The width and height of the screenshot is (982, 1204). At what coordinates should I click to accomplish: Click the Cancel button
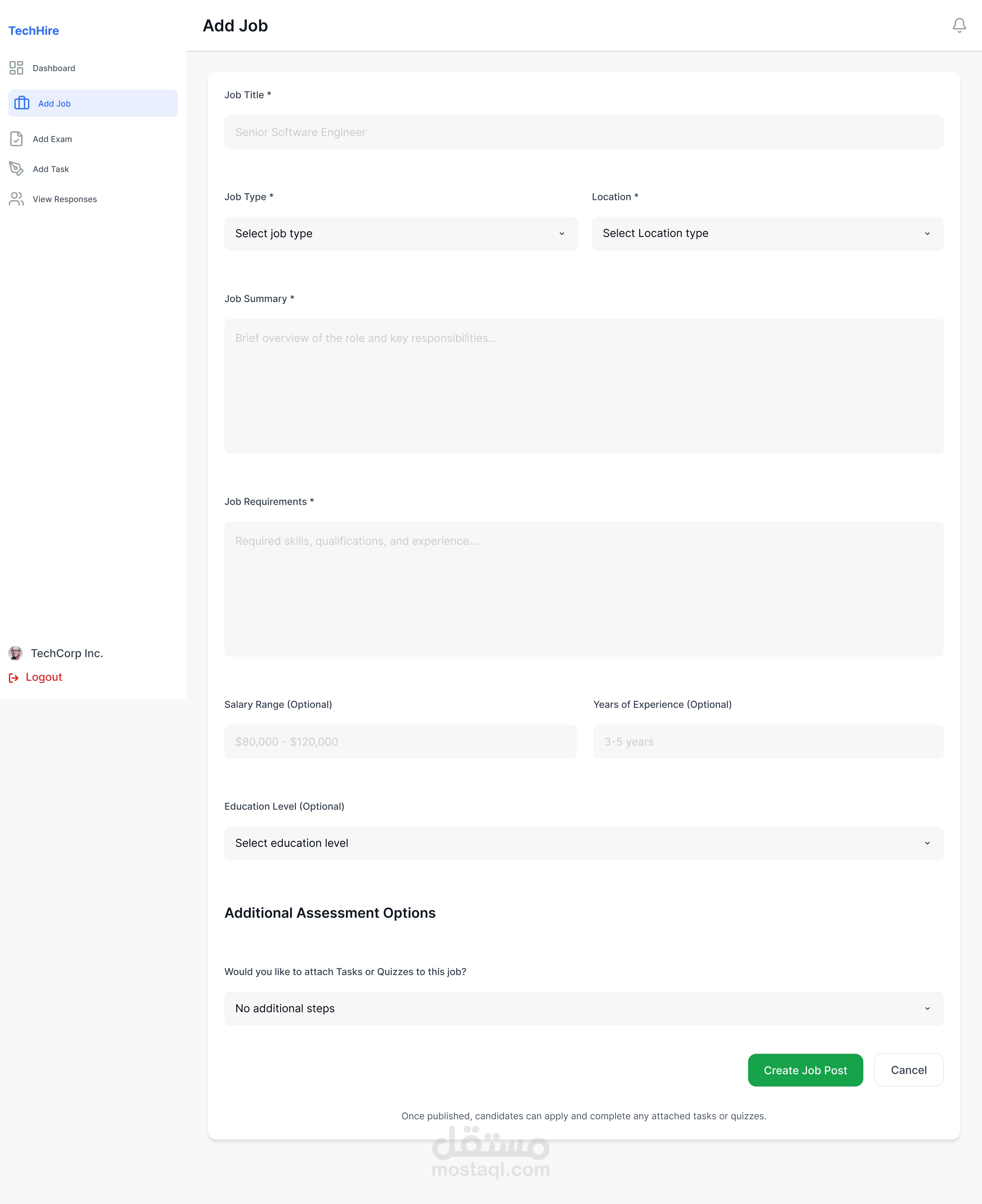click(x=908, y=1070)
